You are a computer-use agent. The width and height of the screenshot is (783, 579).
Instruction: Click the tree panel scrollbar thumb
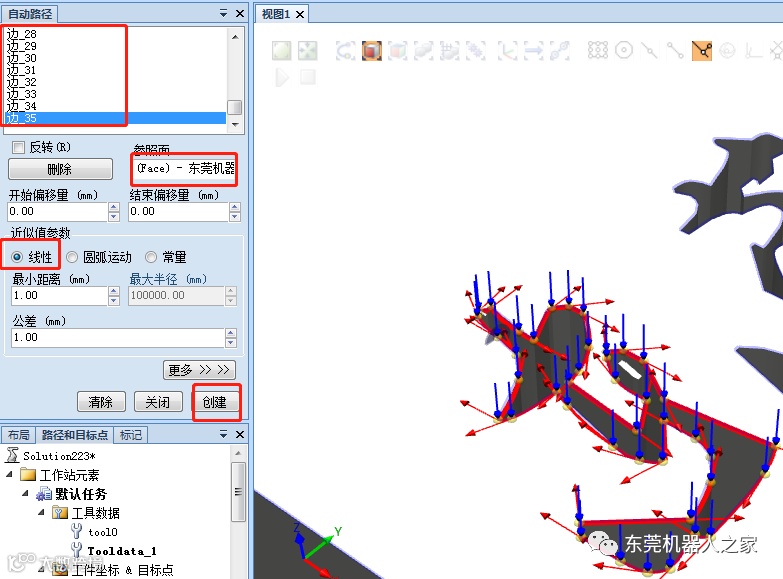tap(238, 492)
